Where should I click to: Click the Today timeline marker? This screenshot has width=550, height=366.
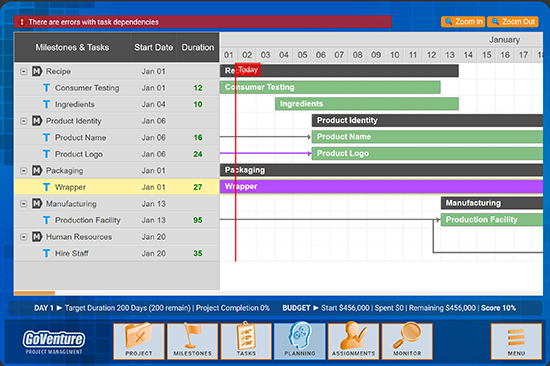[x=248, y=69]
